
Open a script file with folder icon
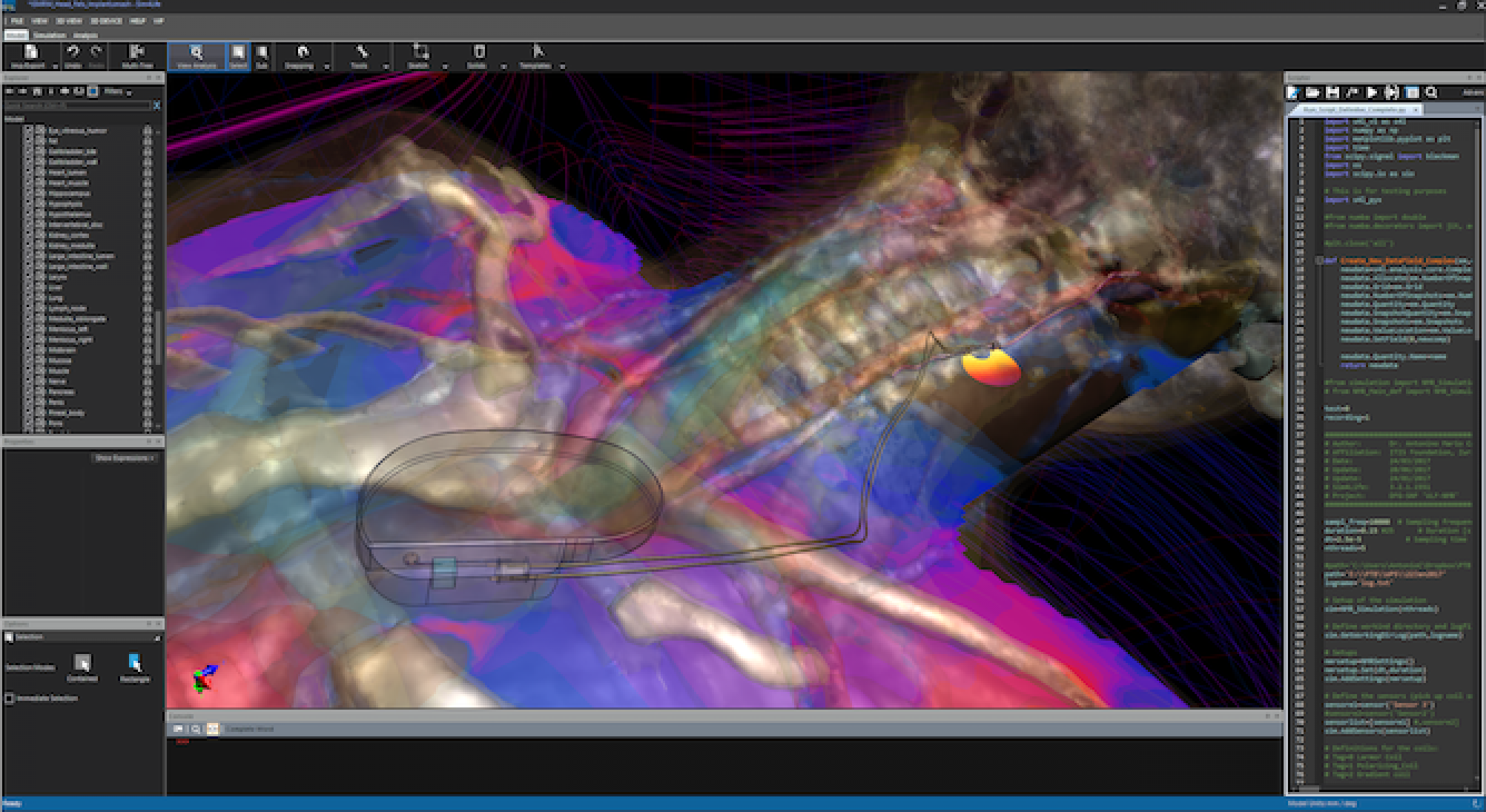[1312, 93]
